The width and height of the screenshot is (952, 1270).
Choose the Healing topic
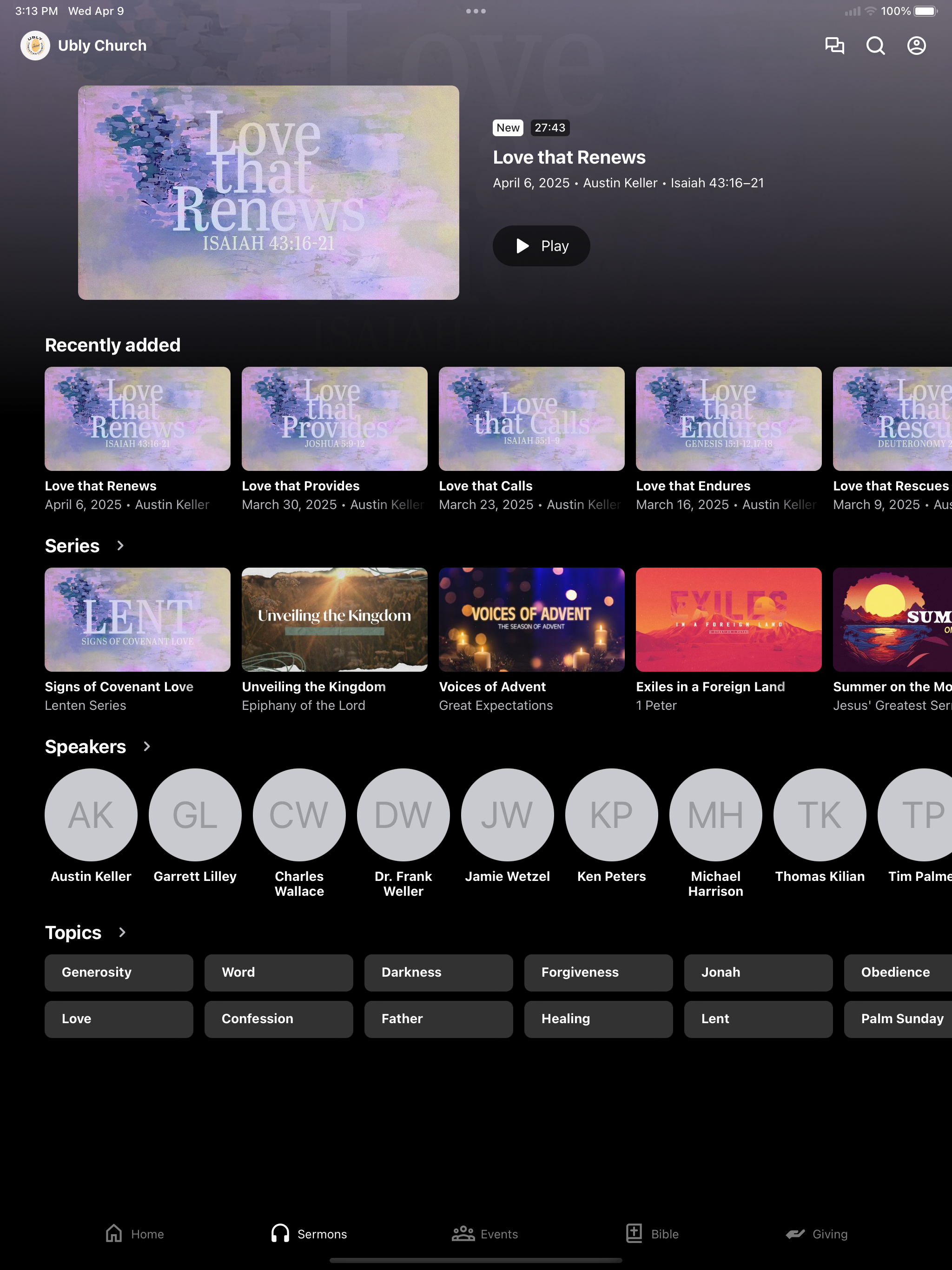tap(598, 1019)
